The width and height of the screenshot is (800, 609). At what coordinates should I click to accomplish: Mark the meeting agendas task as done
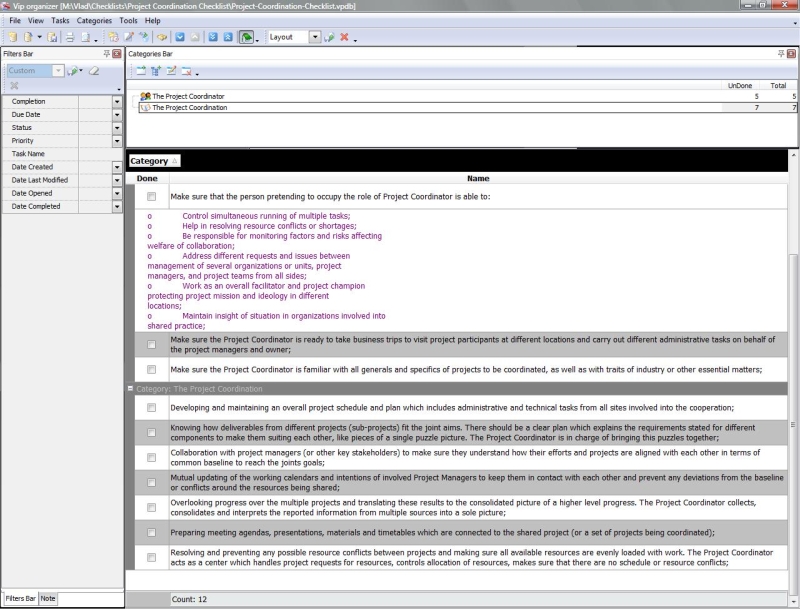(152, 532)
